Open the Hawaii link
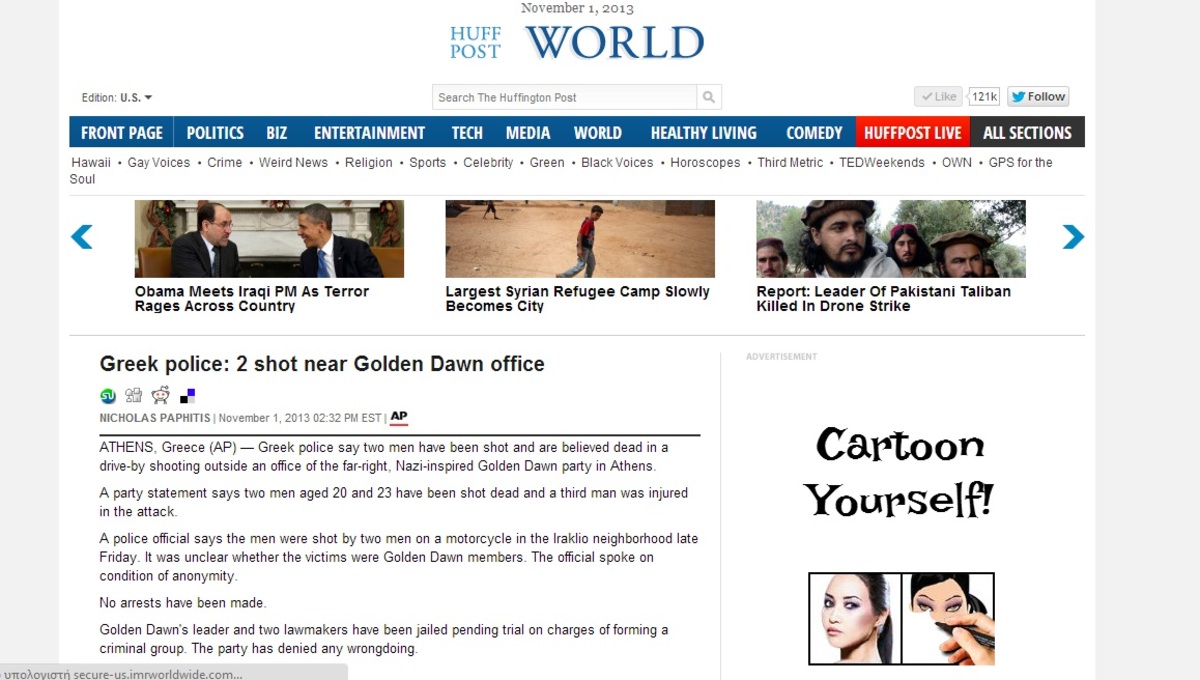 pyautogui.click(x=91, y=163)
